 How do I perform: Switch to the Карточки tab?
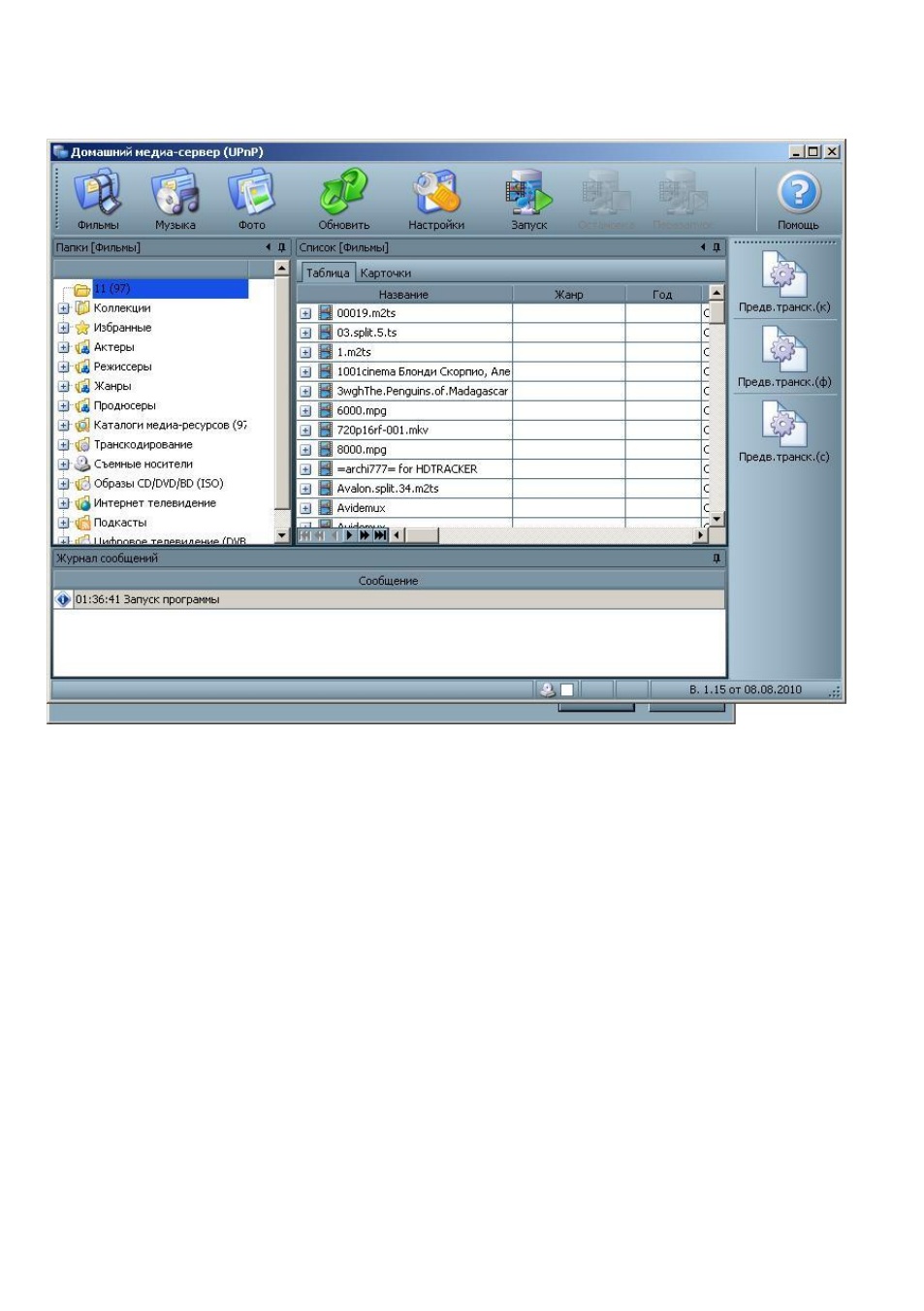386,272
